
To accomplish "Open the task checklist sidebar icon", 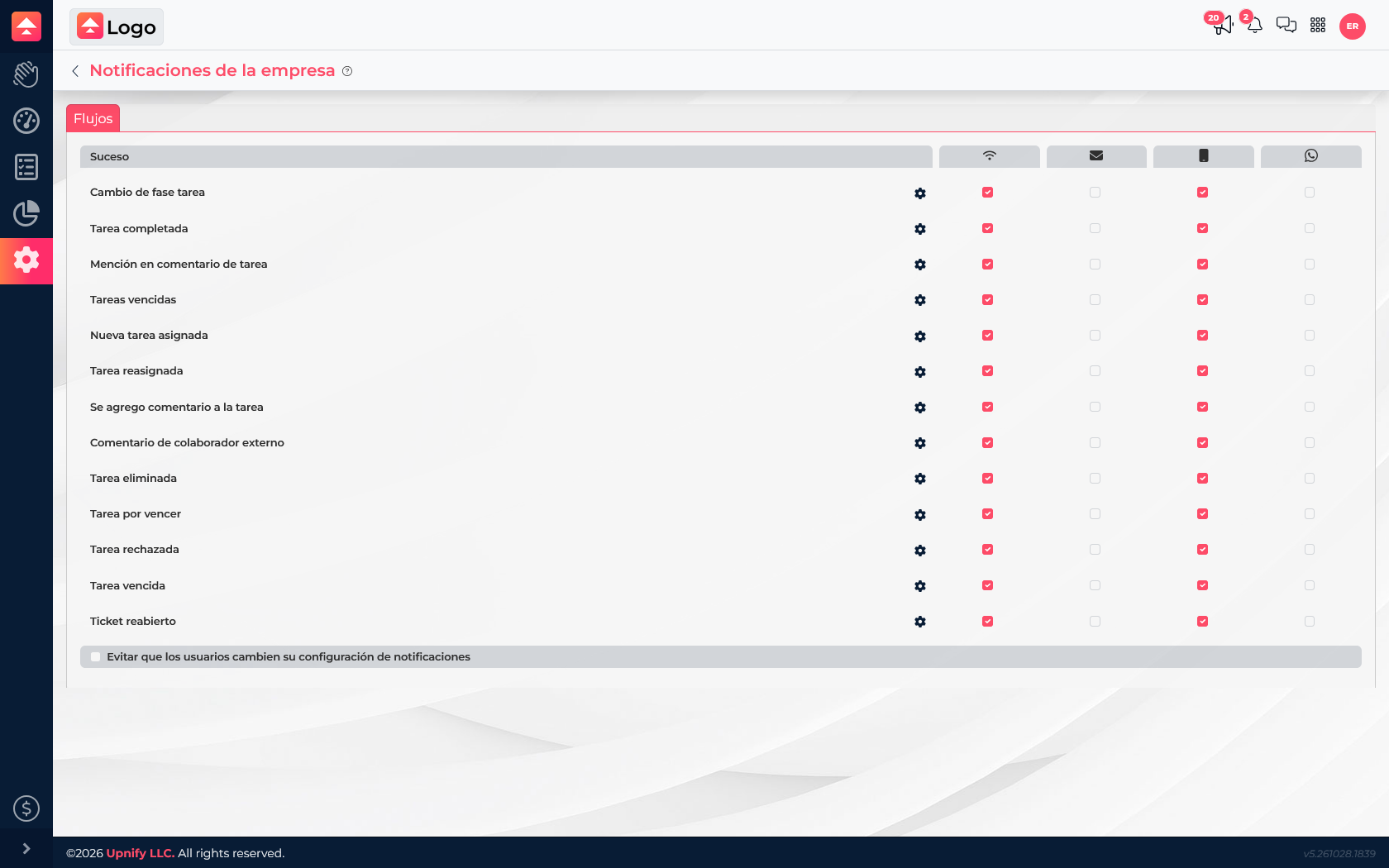I will click(x=26, y=167).
